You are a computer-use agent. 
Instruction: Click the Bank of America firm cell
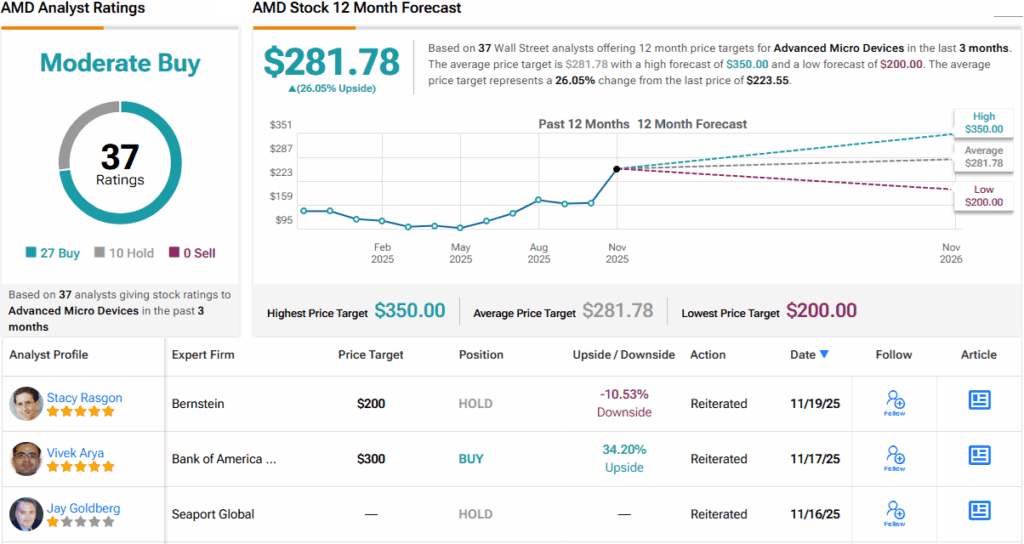tap(224, 459)
